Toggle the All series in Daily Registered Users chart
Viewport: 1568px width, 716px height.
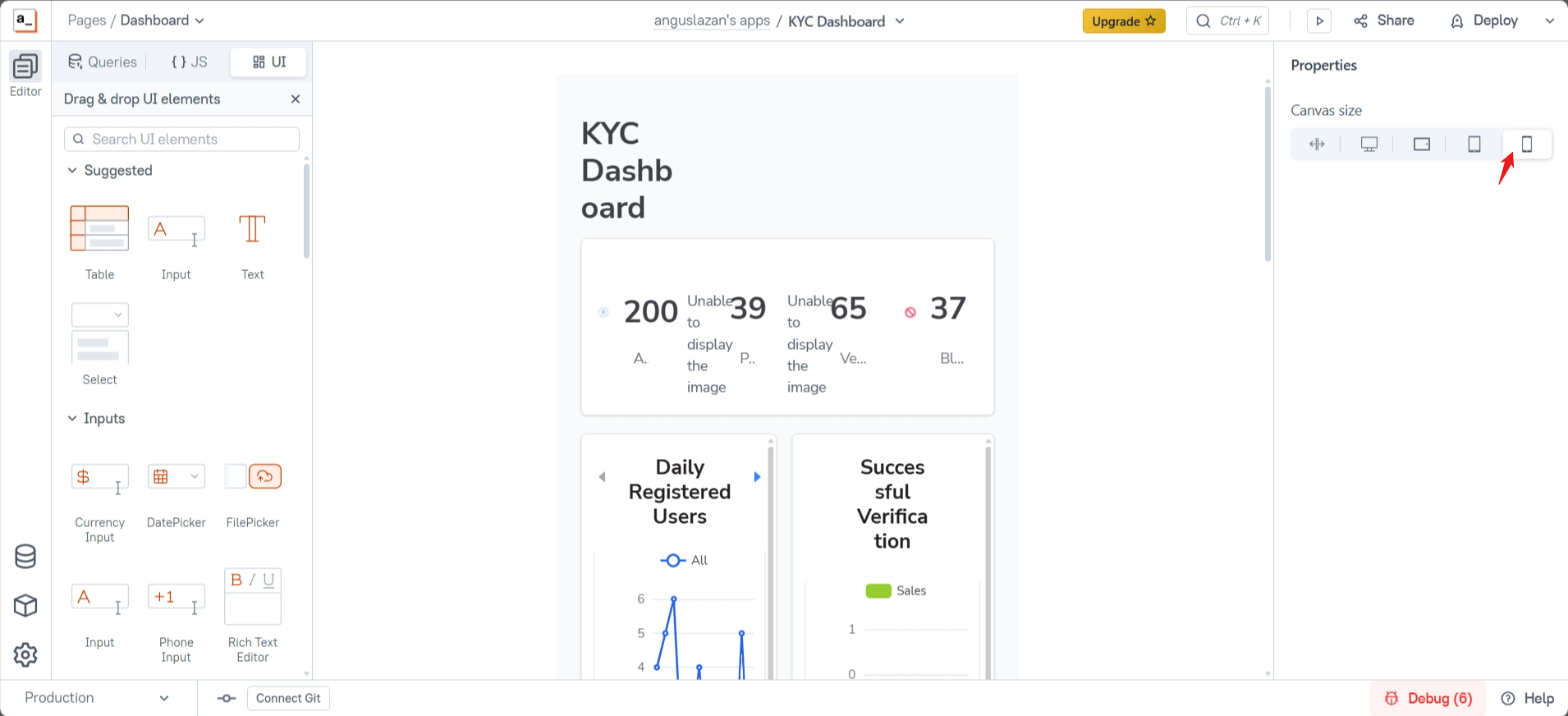(682, 560)
